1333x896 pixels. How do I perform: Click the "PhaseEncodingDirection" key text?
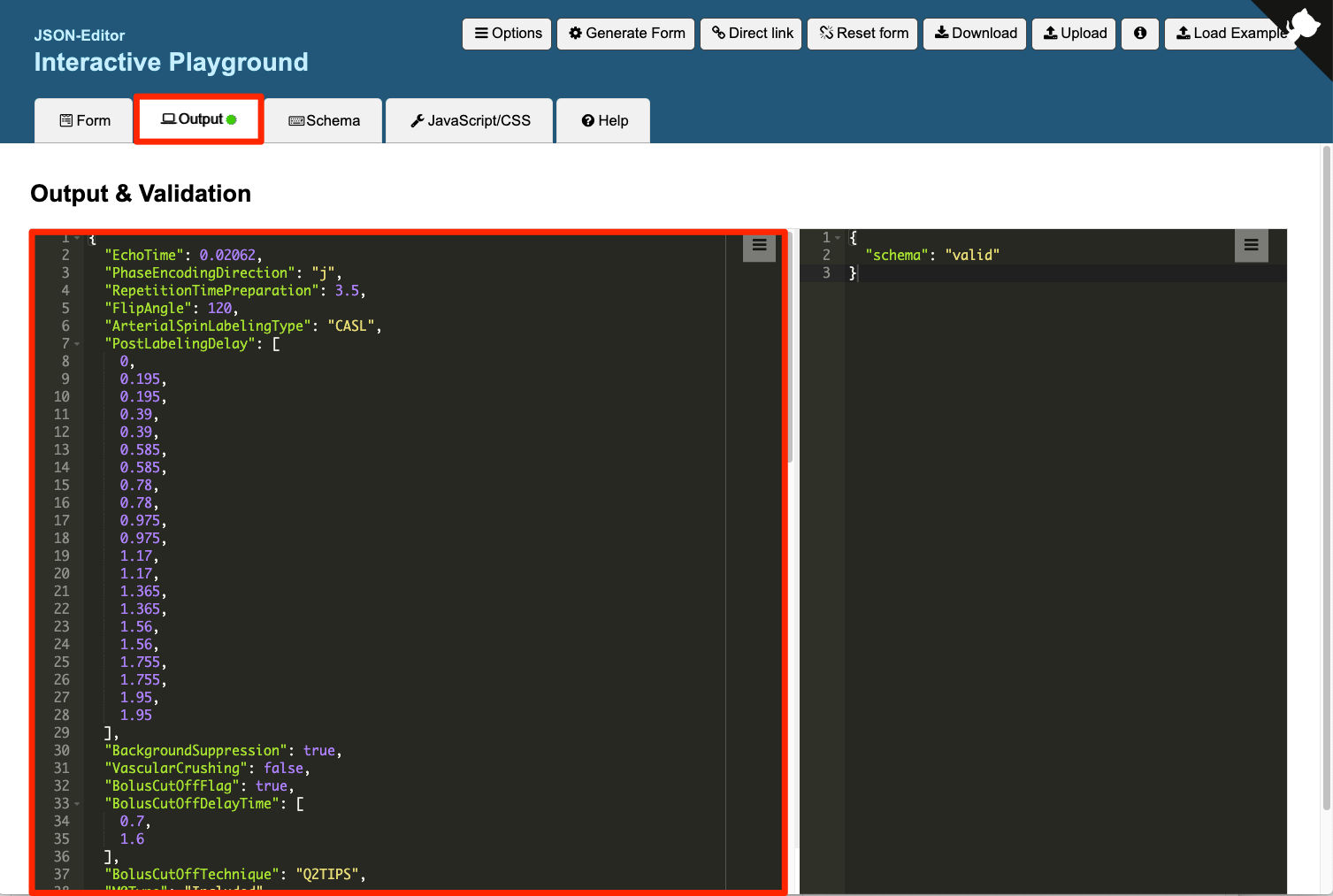(200, 272)
